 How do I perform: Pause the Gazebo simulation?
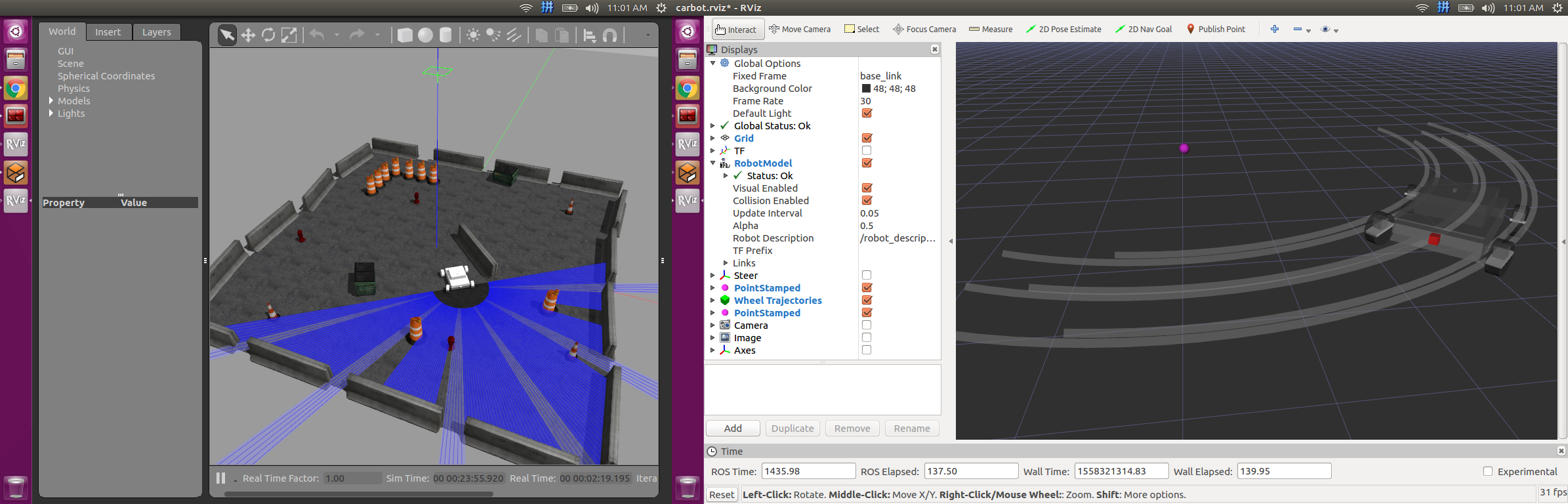coord(221,478)
